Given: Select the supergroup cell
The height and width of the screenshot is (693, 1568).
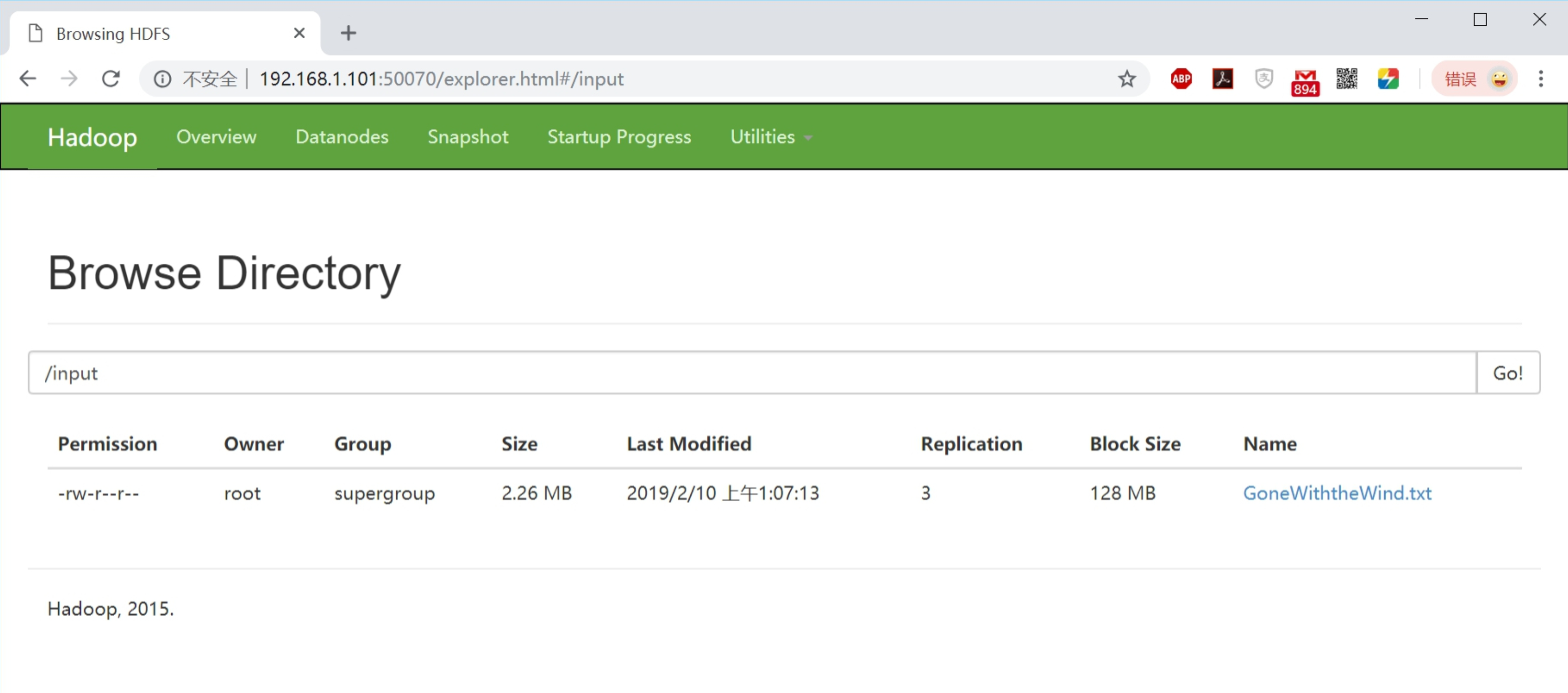Looking at the screenshot, I should (x=384, y=493).
